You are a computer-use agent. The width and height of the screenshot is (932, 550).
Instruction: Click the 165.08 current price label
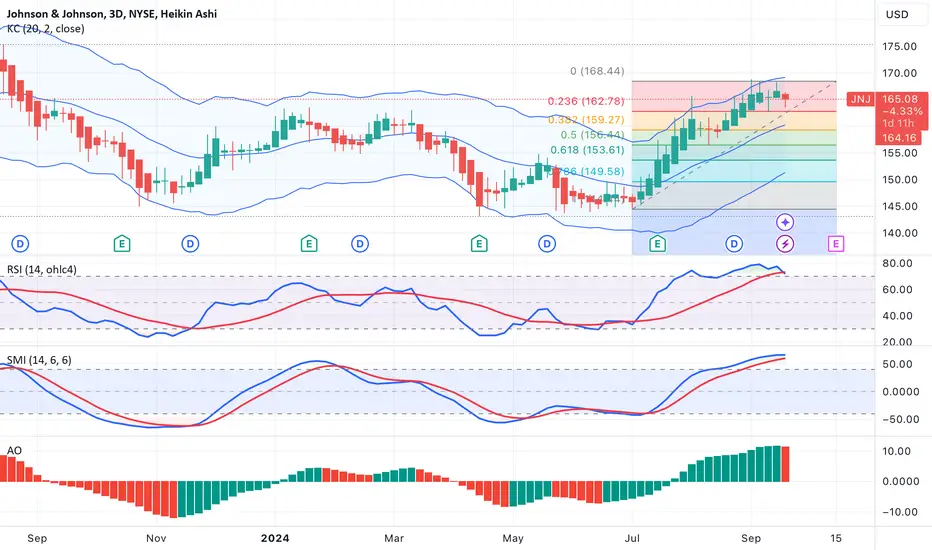point(900,99)
